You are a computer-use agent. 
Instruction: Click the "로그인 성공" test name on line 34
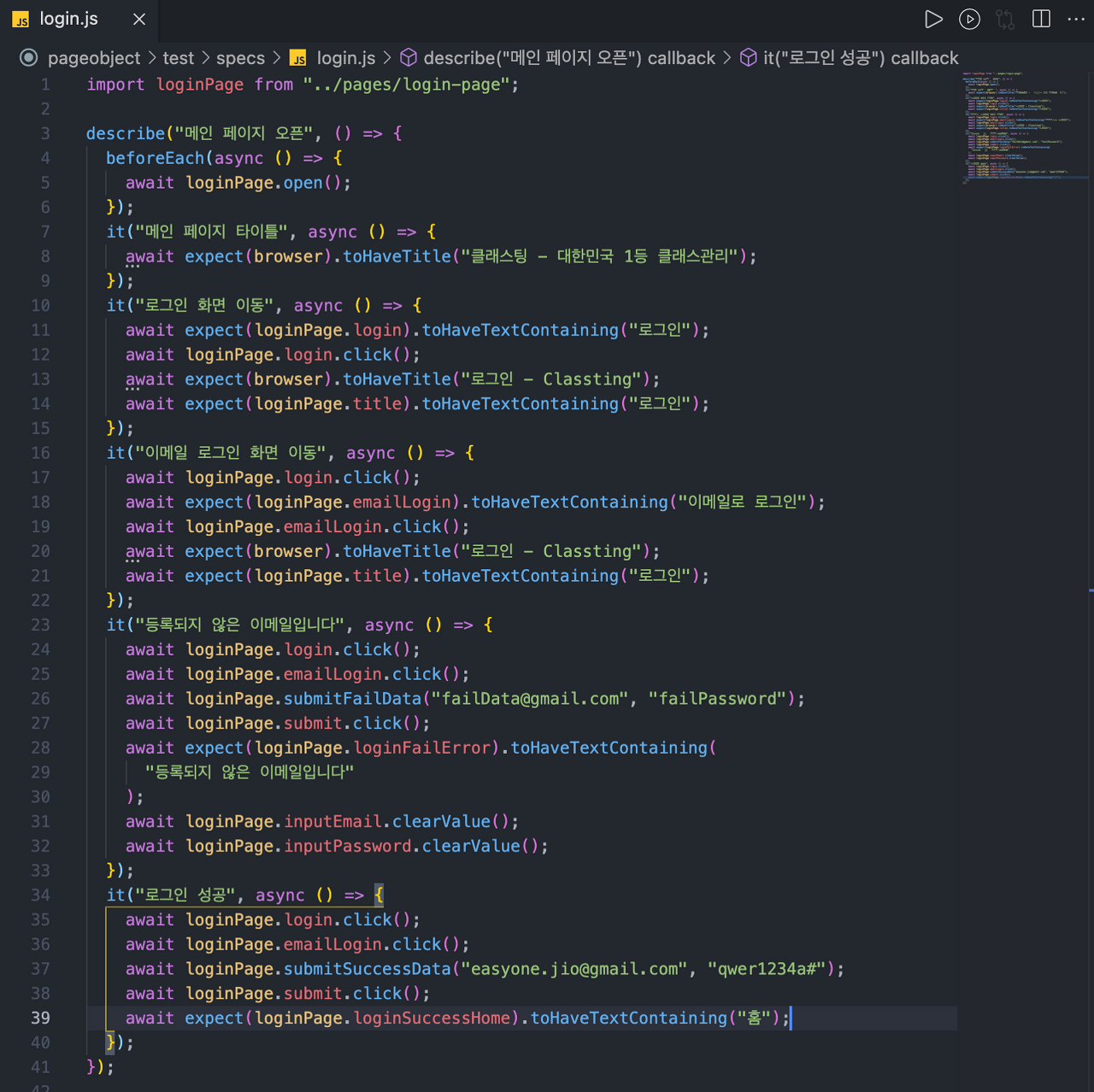(x=185, y=895)
